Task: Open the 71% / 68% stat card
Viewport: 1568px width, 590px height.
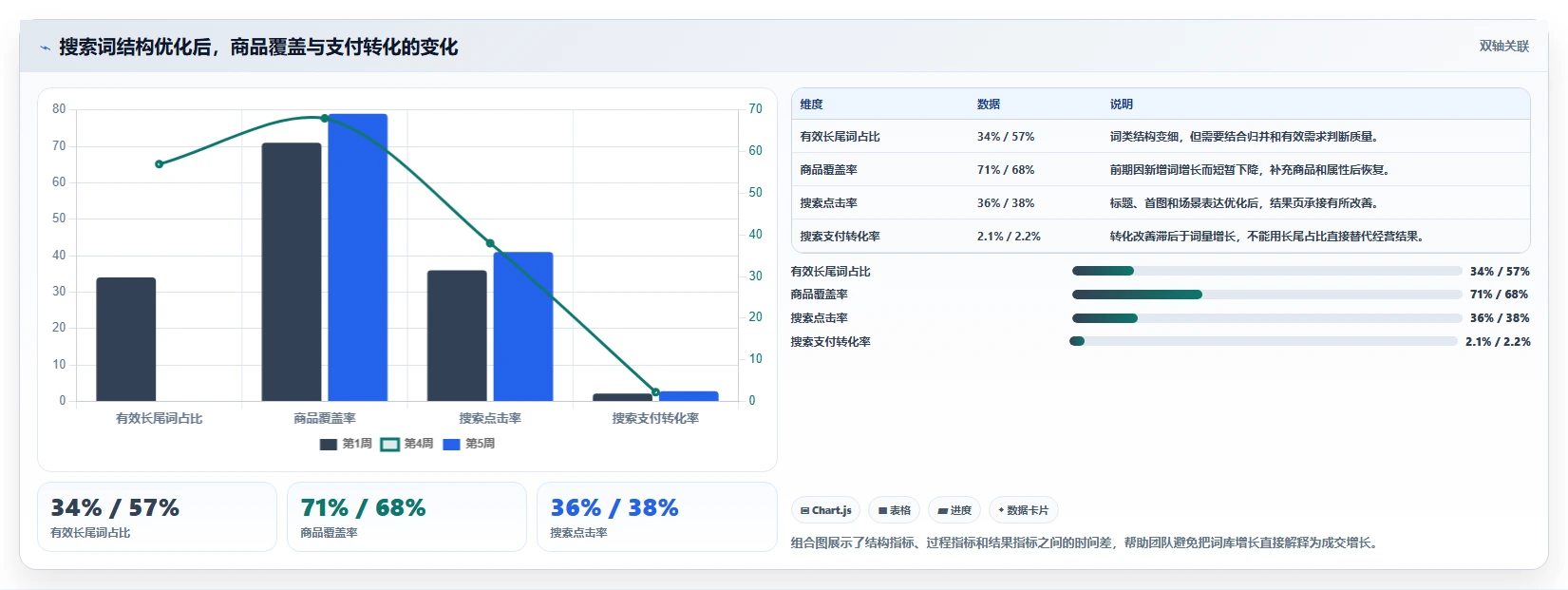Action: coord(406,517)
